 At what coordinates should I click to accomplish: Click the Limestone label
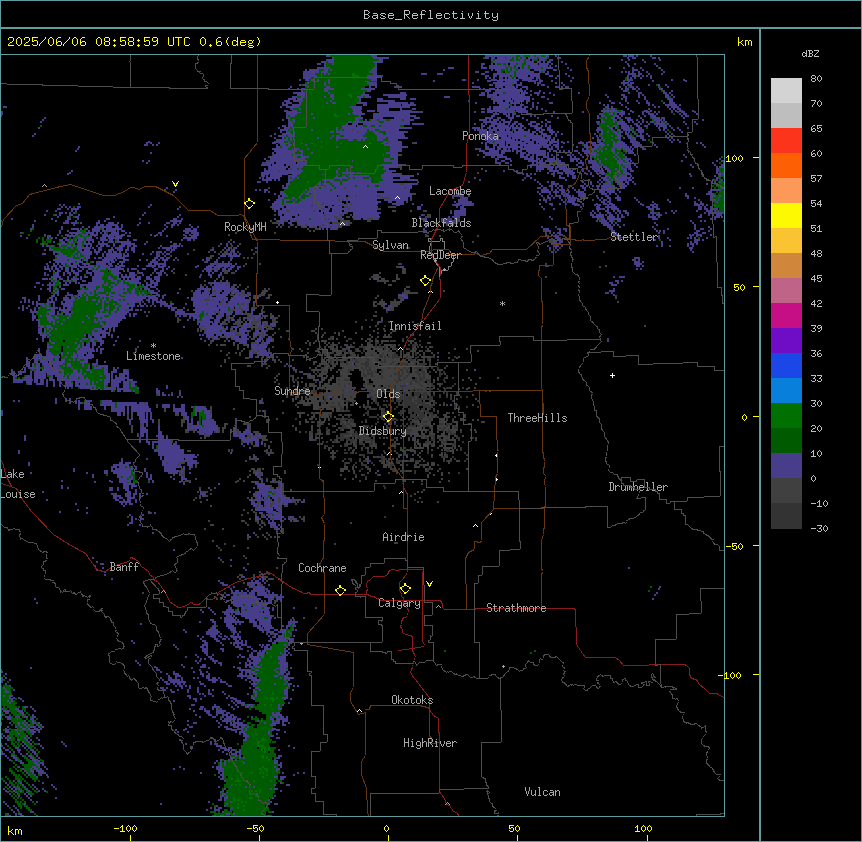point(153,356)
